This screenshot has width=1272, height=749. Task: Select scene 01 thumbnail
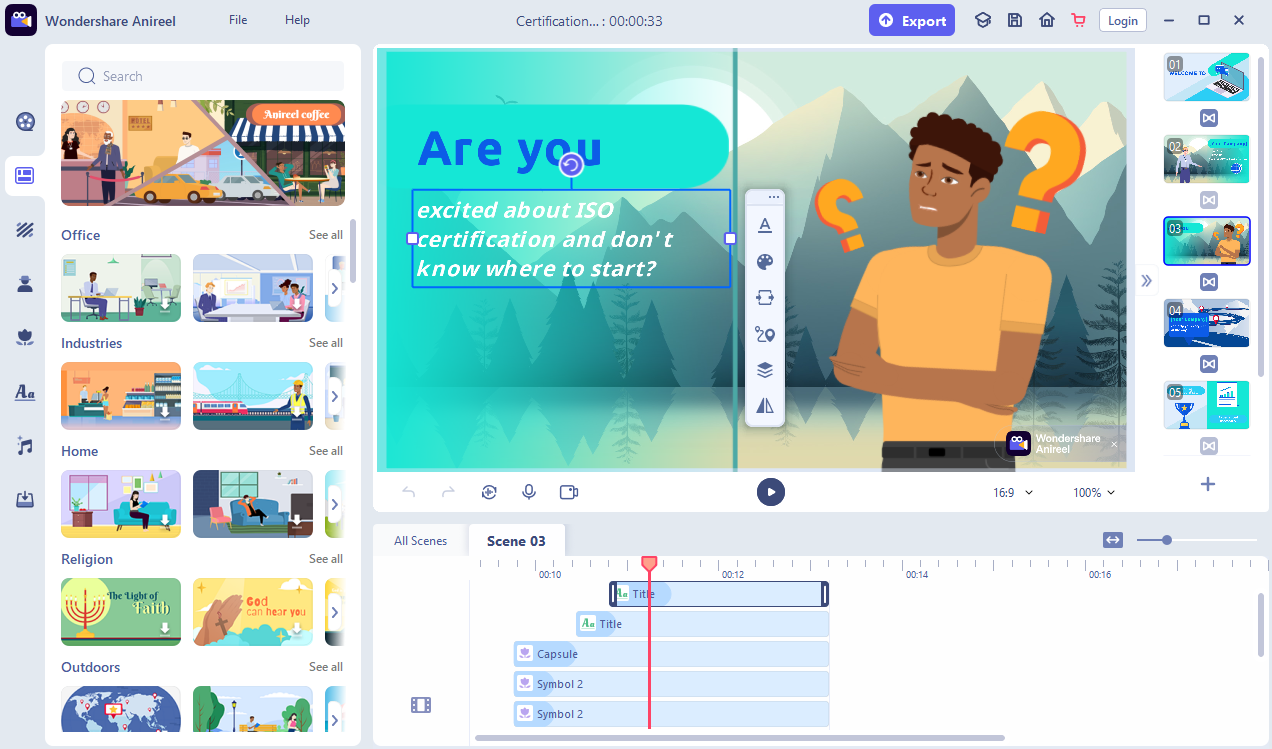(x=1207, y=77)
